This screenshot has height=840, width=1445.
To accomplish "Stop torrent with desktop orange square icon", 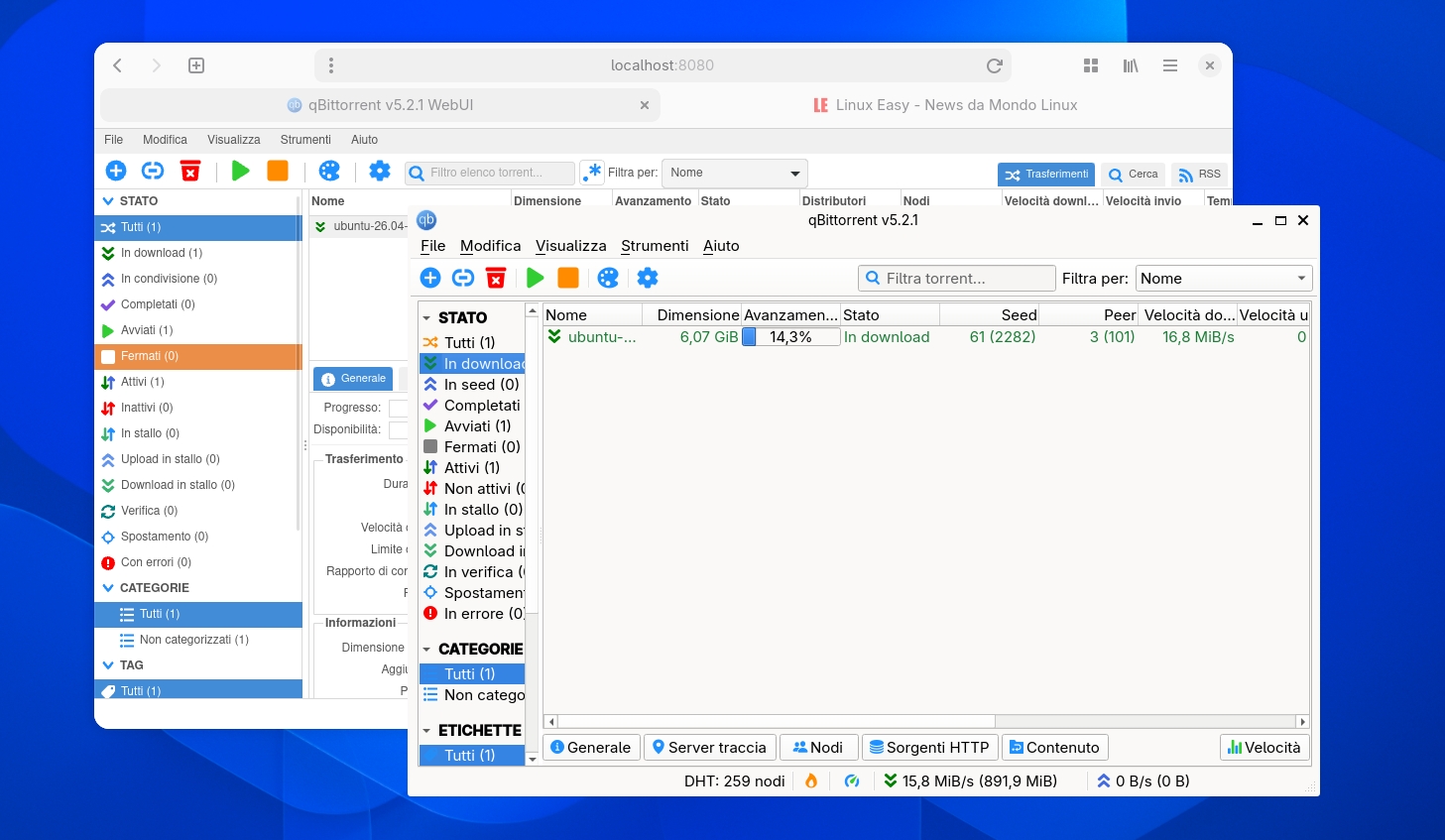I will (x=568, y=278).
